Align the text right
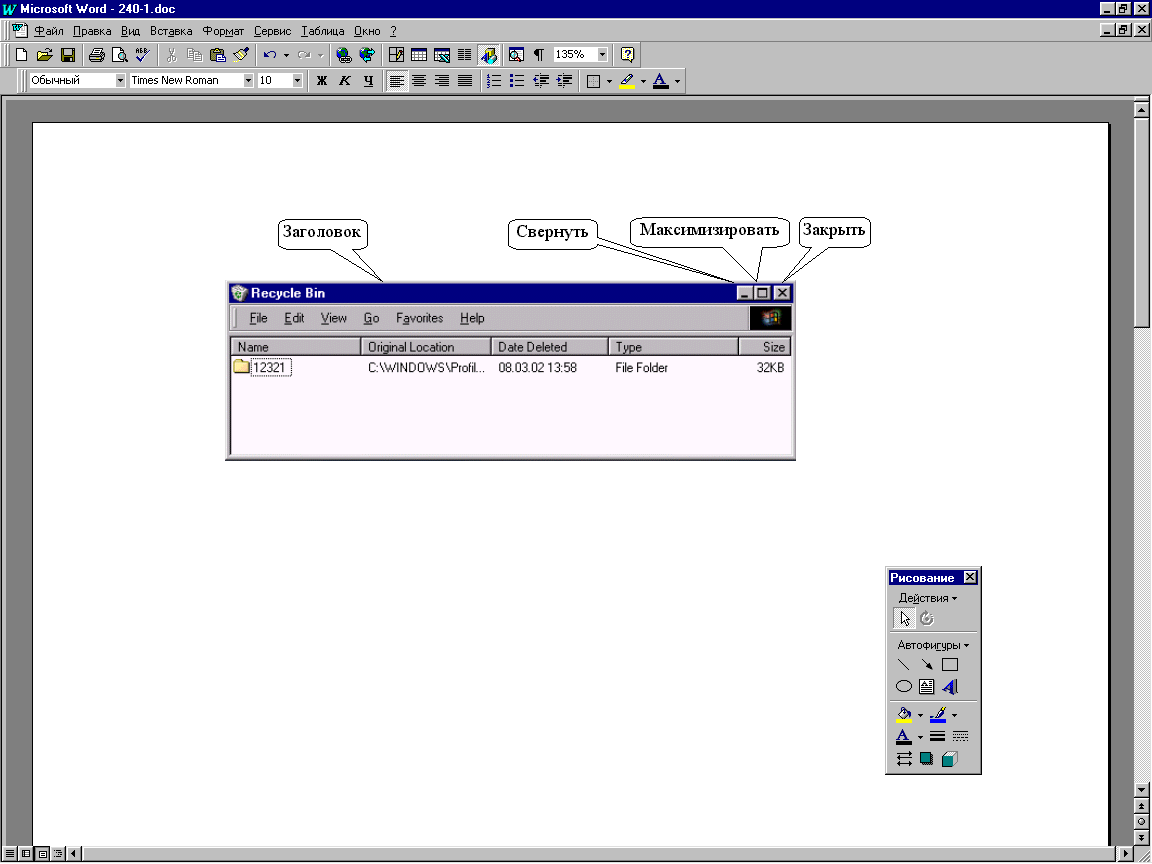The width and height of the screenshot is (1152, 864). click(442, 81)
